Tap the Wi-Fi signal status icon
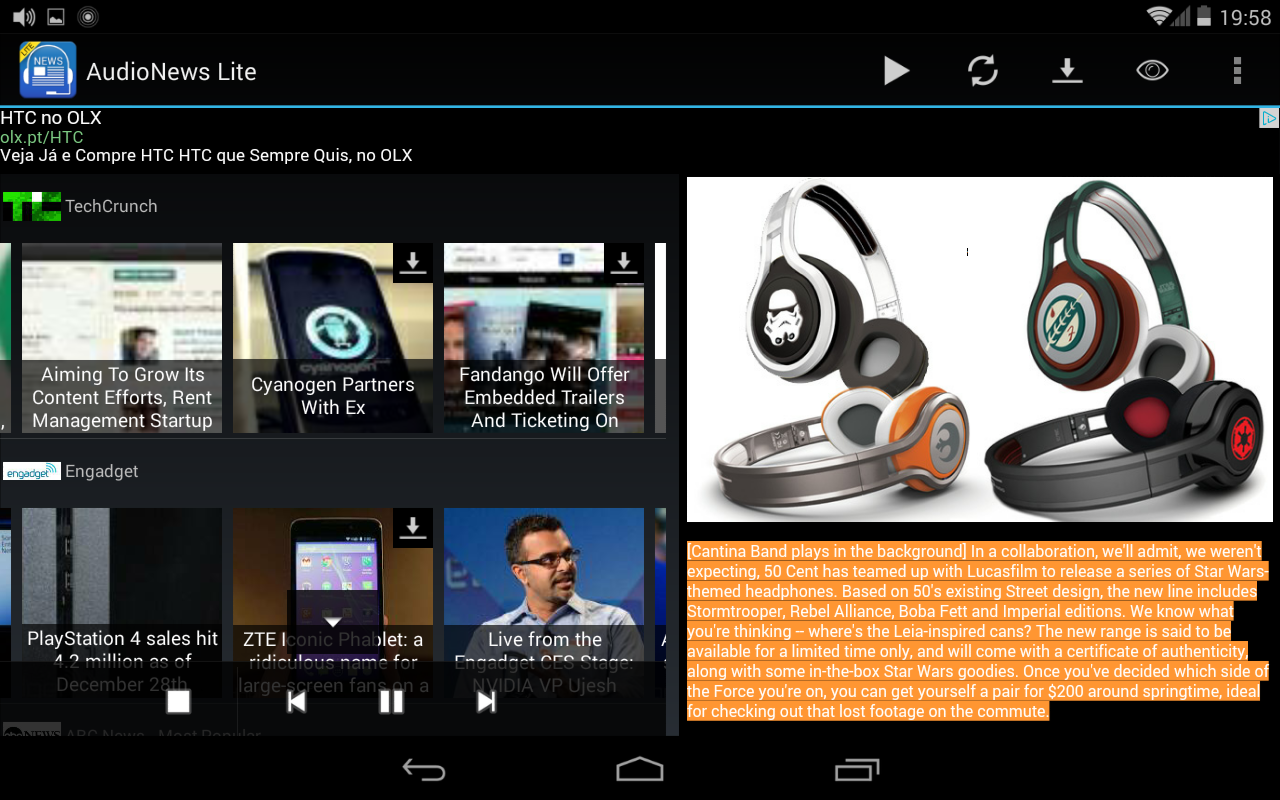The height and width of the screenshot is (800, 1280). [1159, 16]
